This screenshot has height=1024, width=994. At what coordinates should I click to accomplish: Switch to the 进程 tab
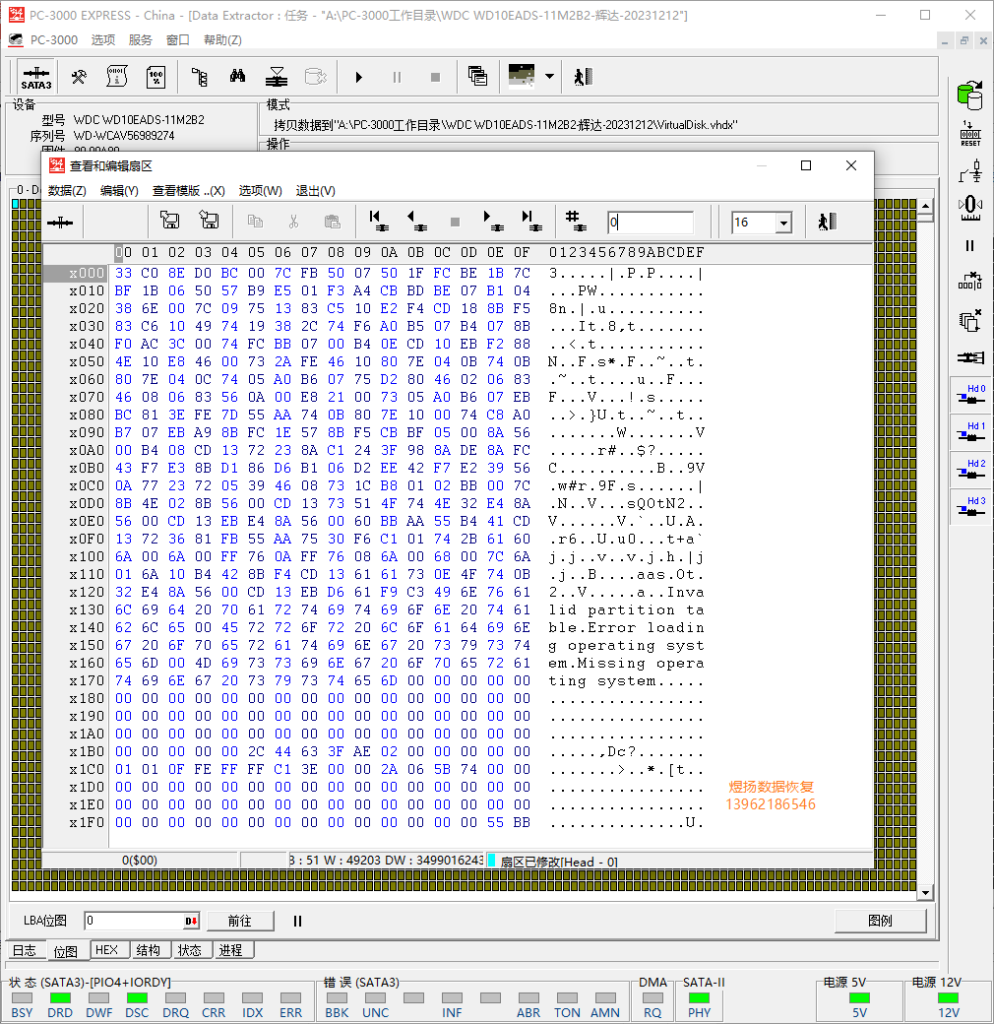pyautogui.click(x=231, y=950)
